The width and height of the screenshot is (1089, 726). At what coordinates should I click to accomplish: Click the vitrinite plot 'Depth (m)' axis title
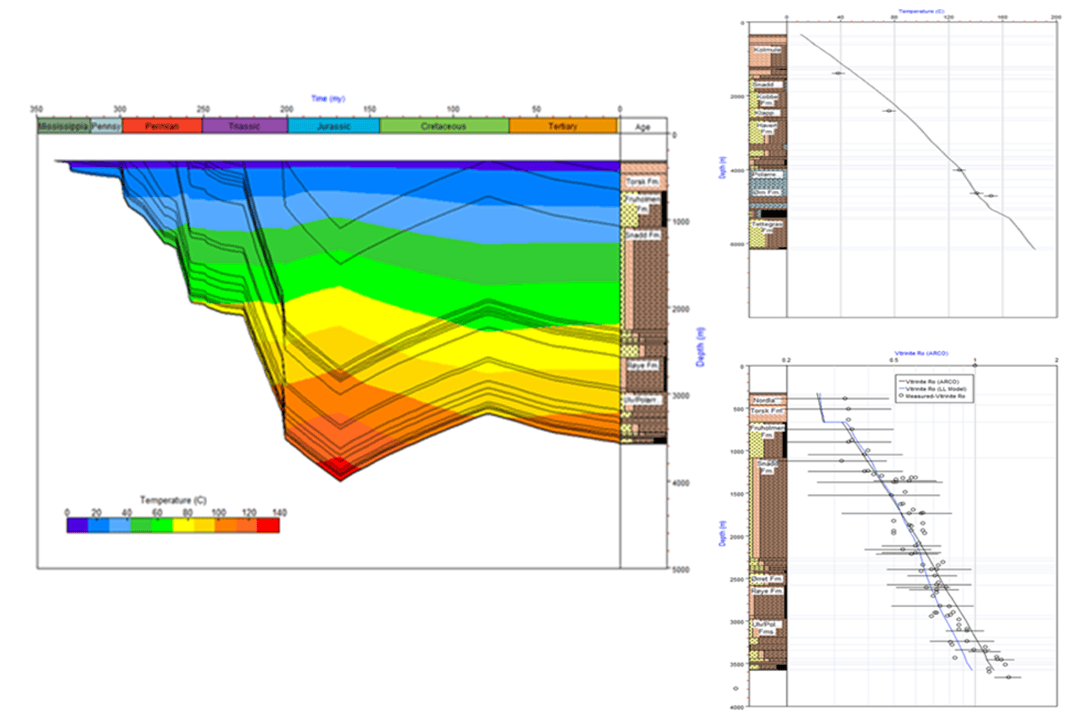pyautogui.click(x=723, y=533)
